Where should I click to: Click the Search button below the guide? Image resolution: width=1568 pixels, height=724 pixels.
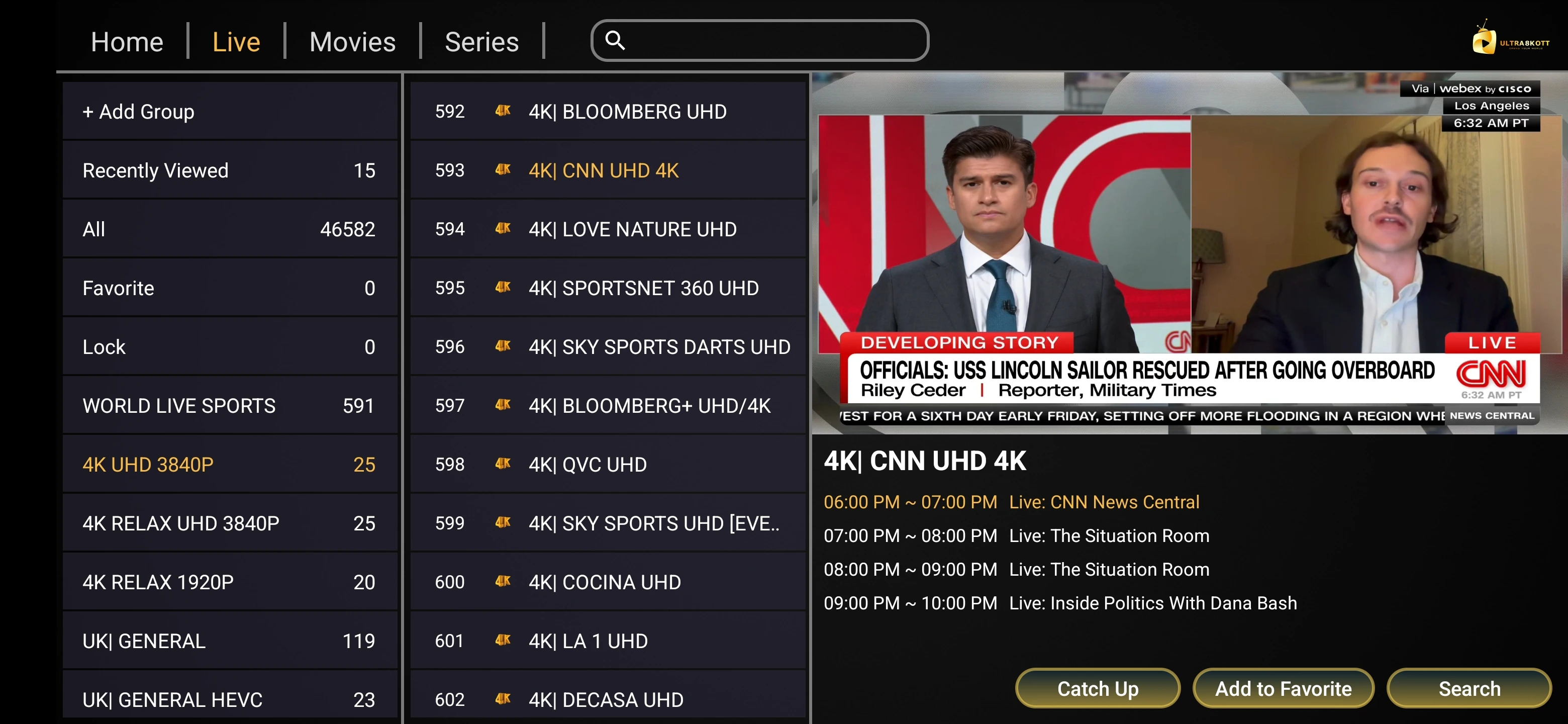(x=1469, y=689)
